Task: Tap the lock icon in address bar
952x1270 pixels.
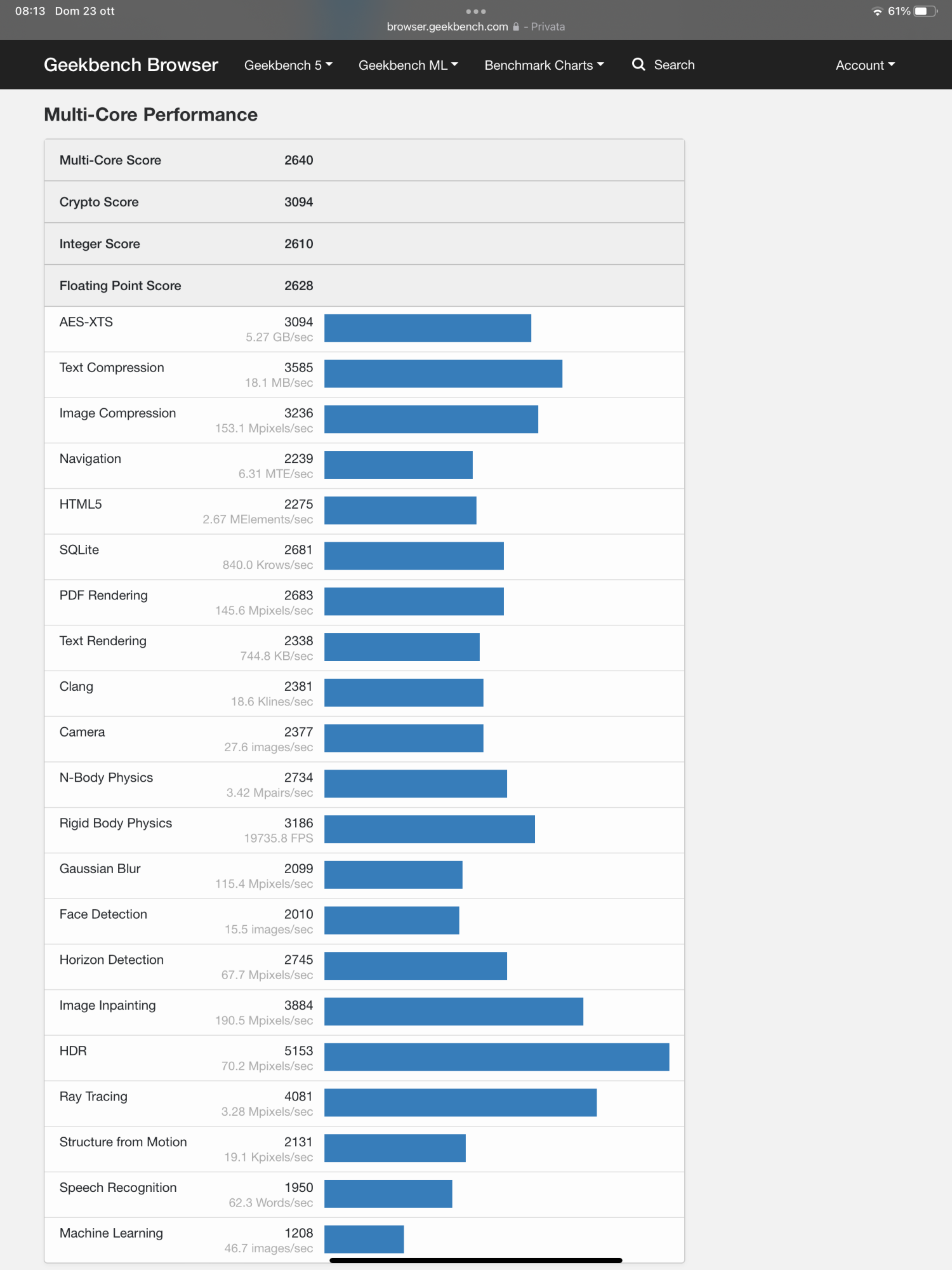Action: coord(516,27)
